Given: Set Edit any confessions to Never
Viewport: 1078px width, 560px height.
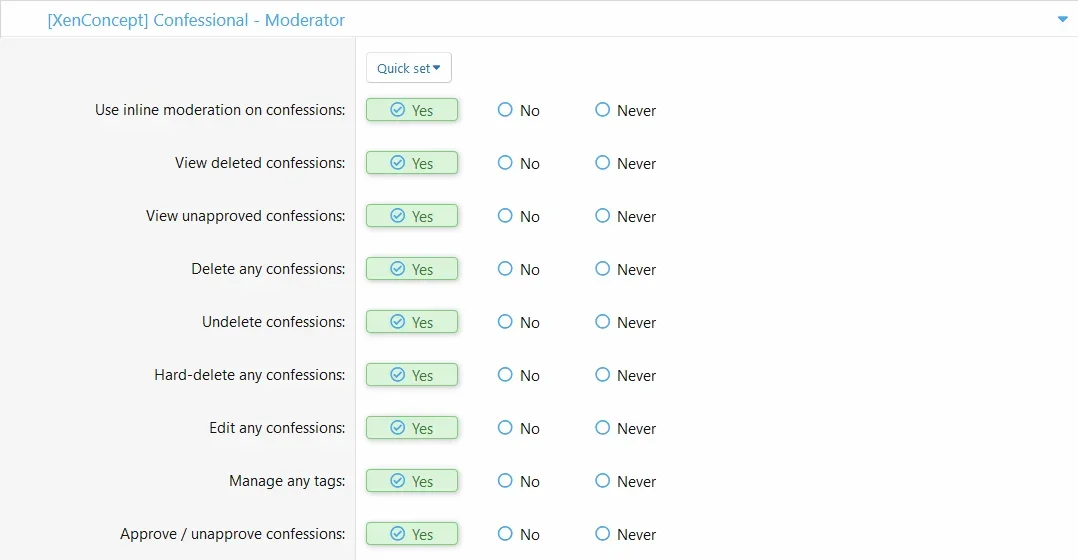Looking at the screenshot, I should [625, 428].
